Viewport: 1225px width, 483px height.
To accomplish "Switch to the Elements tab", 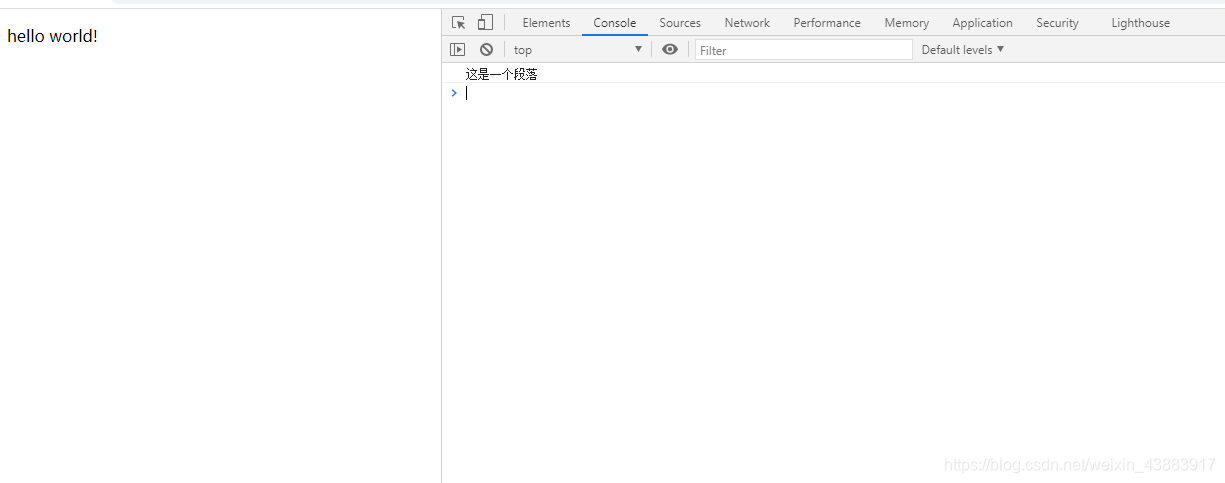I will pyautogui.click(x=546, y=23).
